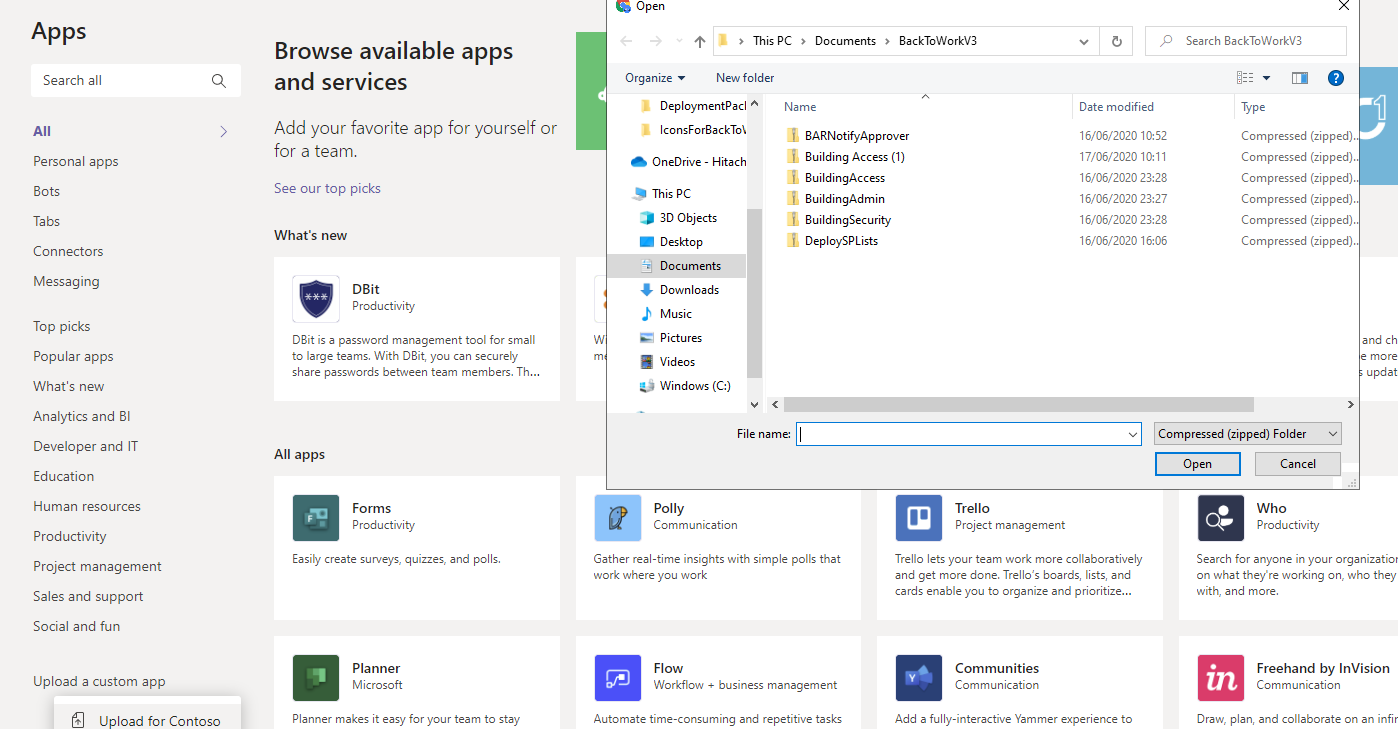Refresh the BackToWorkV3 folder view
Image resolution: width=1398 pixels, height=729 pixels.
tap(1116, 41)
